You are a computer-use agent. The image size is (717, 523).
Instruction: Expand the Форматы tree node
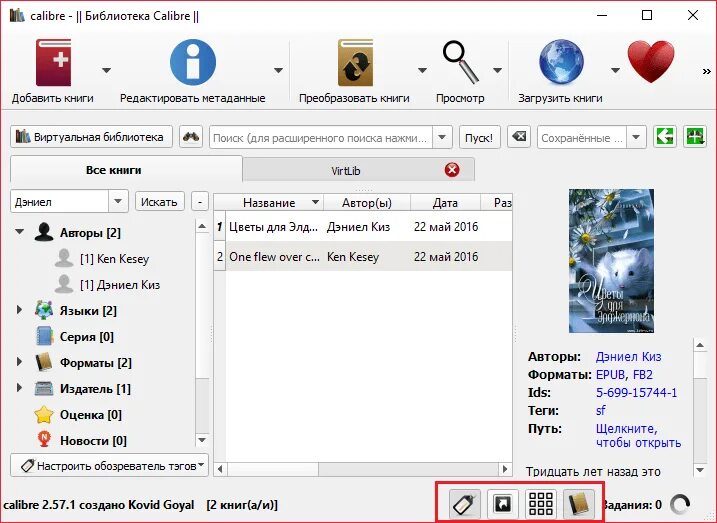[x=19, y=362]
